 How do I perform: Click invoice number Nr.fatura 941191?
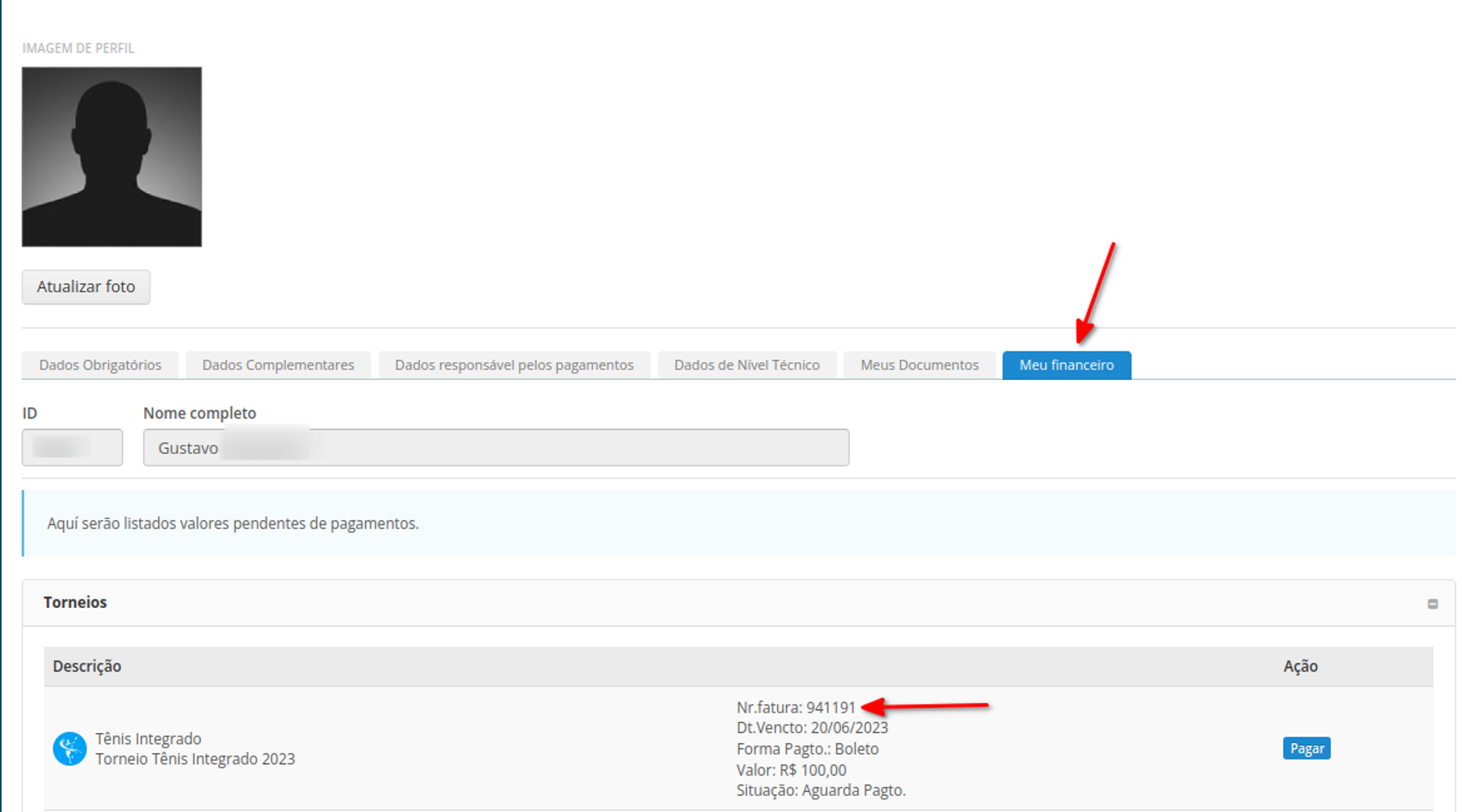[x=795, y=707]
